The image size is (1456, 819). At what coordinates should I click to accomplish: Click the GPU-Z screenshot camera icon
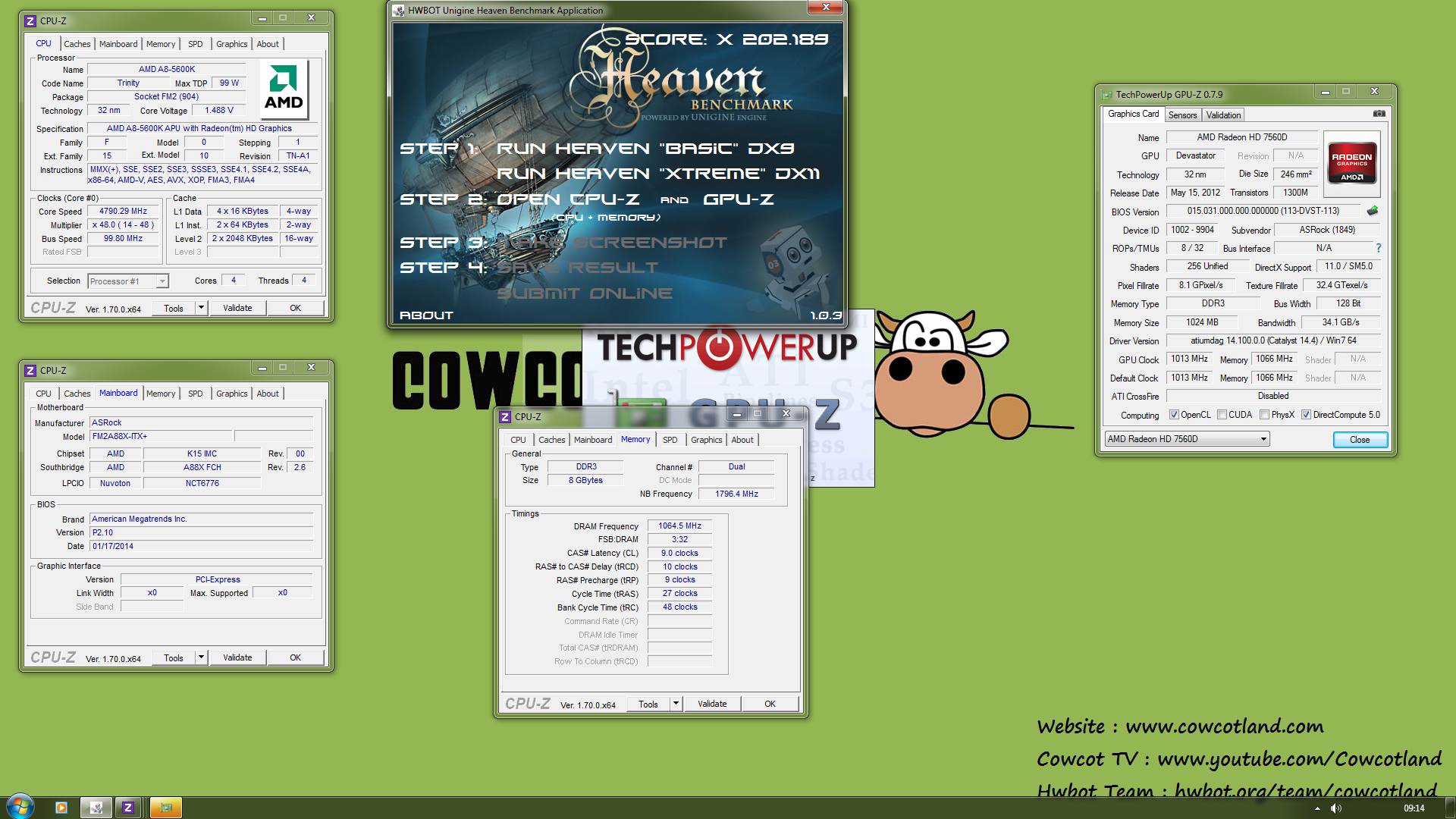coord(1379,114)
